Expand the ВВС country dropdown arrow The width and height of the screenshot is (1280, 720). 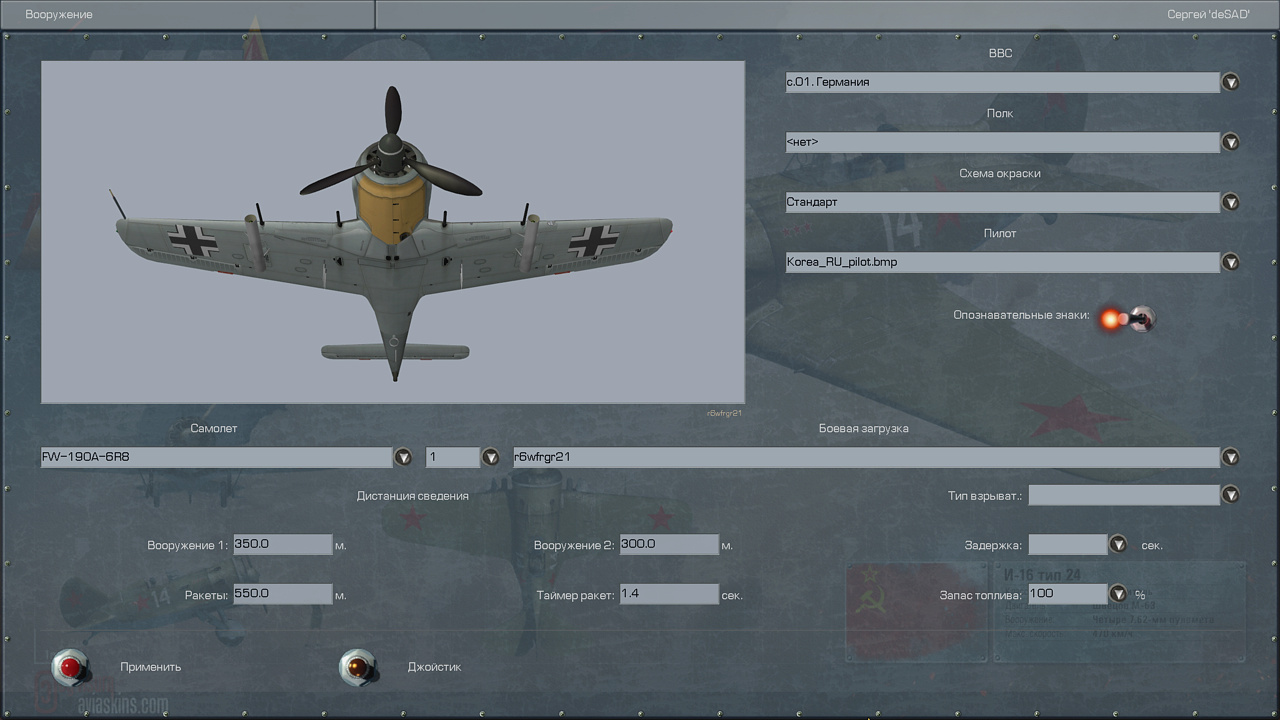(x=1231, y=82)
